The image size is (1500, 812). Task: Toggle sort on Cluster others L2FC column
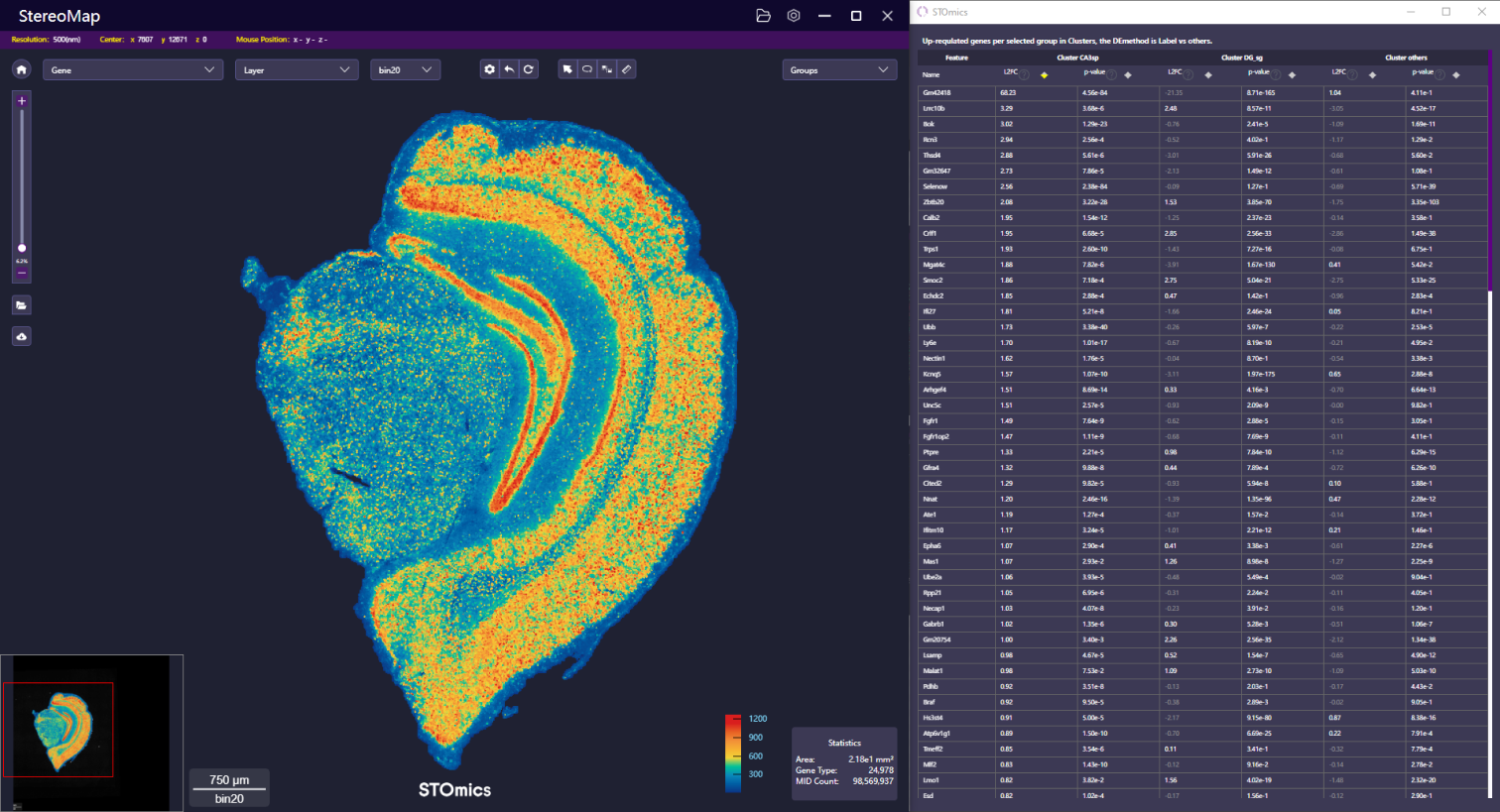coord(1373,75)
